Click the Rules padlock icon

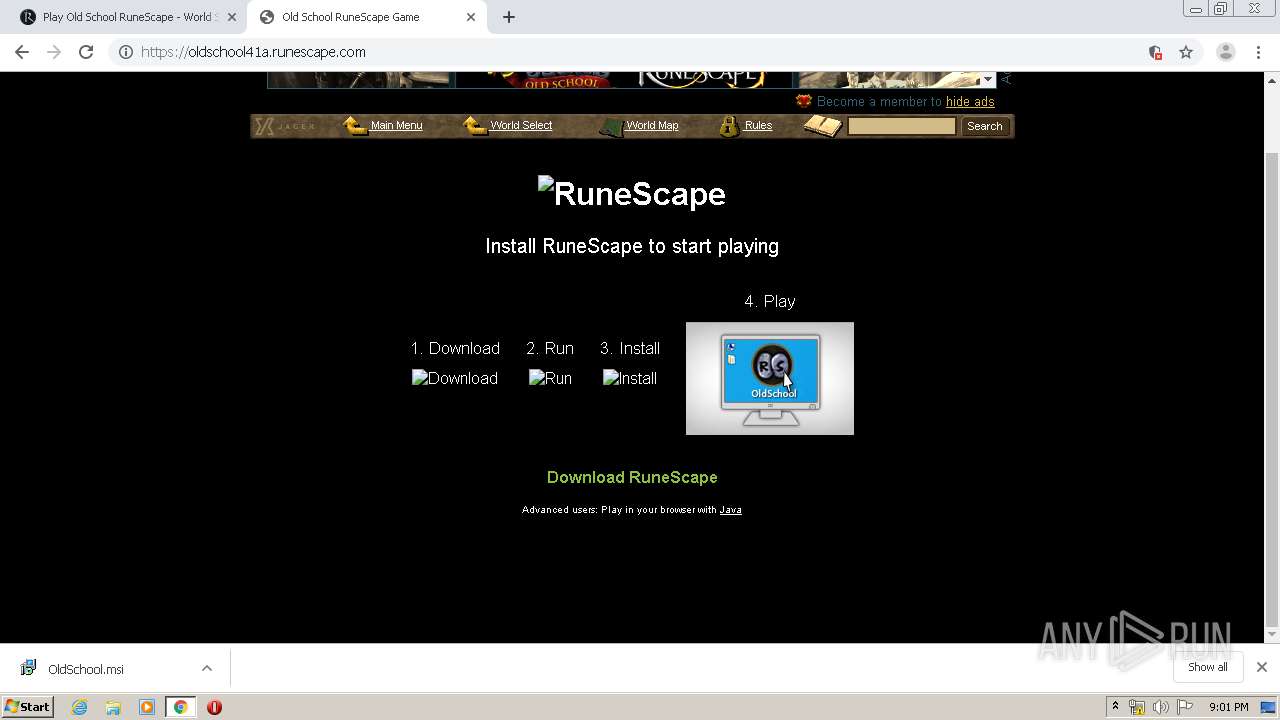pyautogui.click(x=729, y=126)
